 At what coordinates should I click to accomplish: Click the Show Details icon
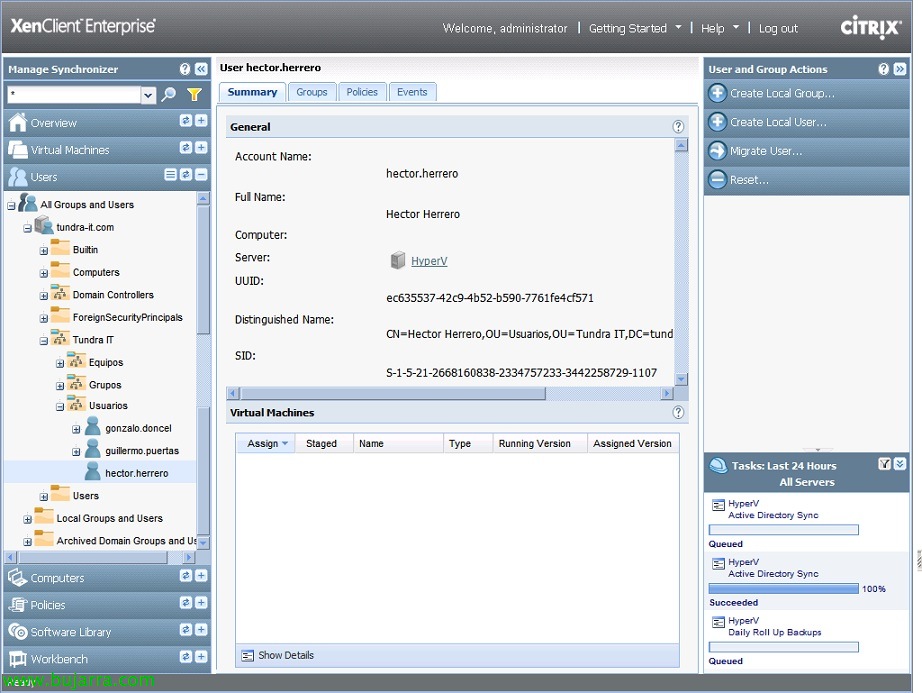pyautogui.click(x=248, y=655)
